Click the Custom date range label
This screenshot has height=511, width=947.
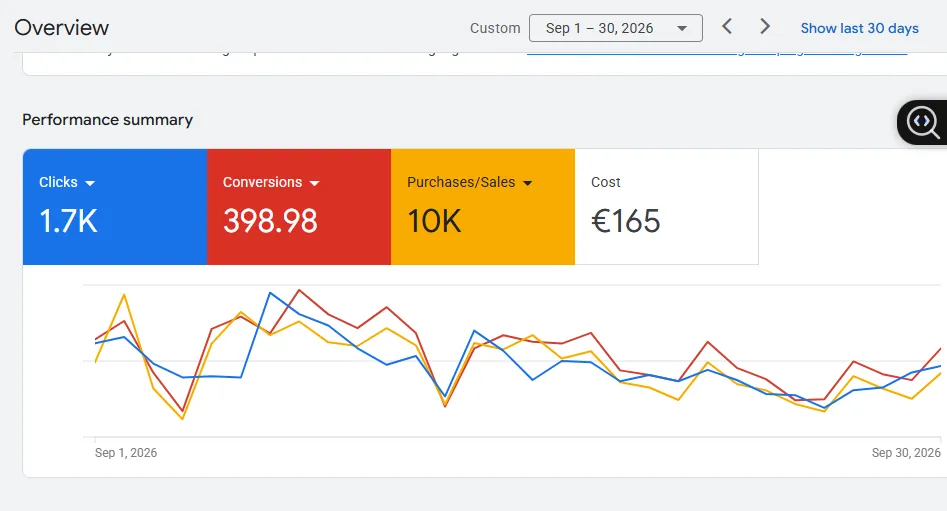(x=495, y=28)
